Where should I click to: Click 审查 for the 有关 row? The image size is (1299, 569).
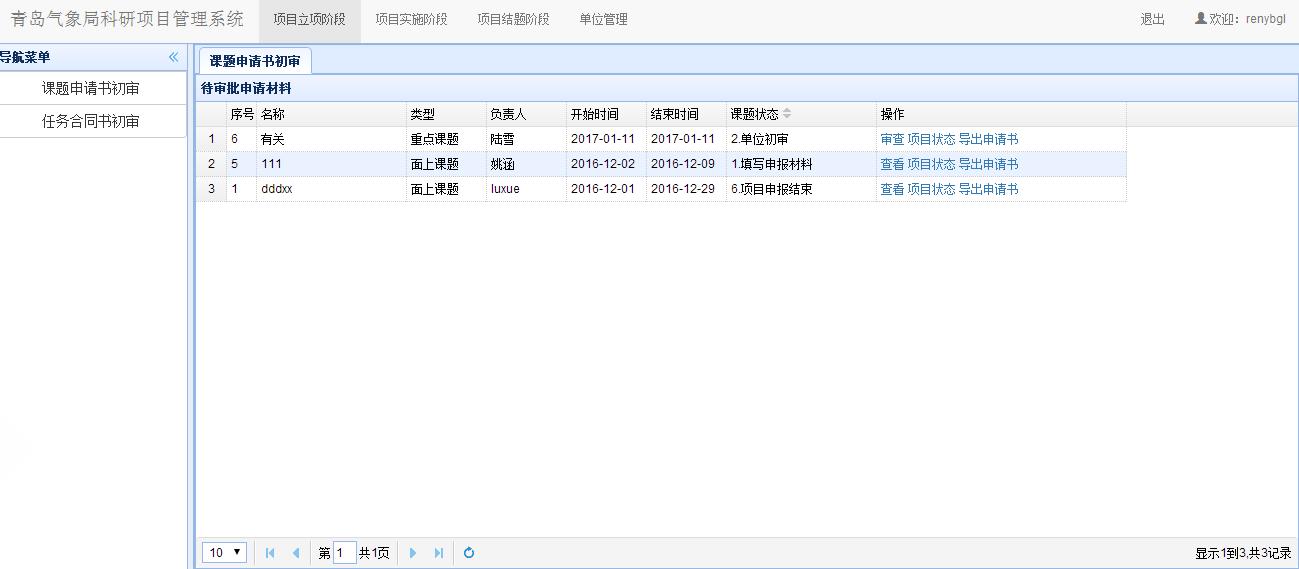point(892,139)
